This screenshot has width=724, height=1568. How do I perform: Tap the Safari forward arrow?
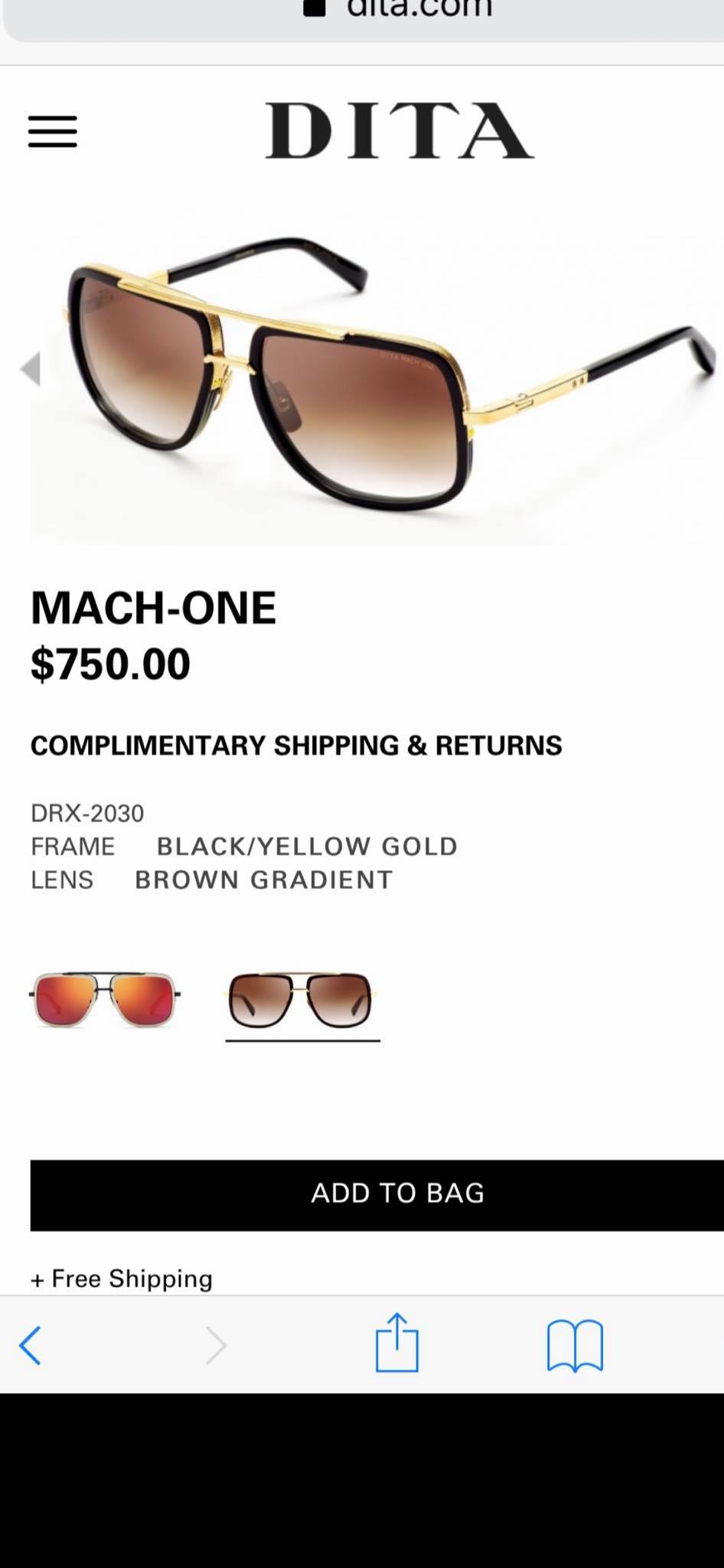pos(217,1346)
